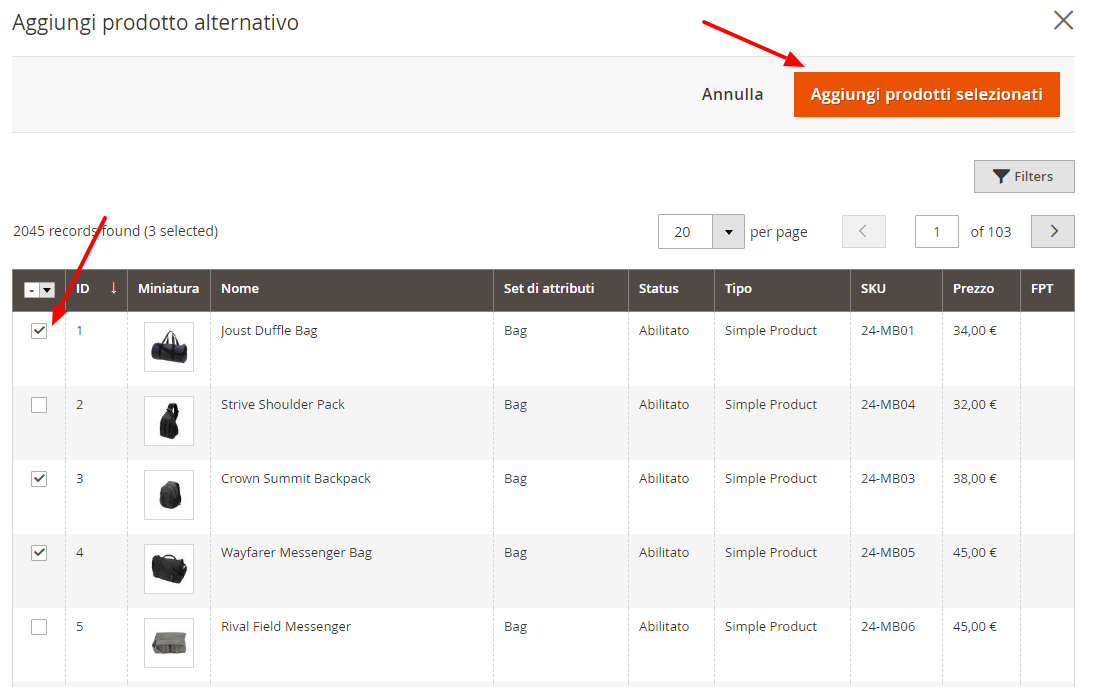The image size is (1101, 687).
Task: Open the Filters panel
Action: (x=1024, y=176)
